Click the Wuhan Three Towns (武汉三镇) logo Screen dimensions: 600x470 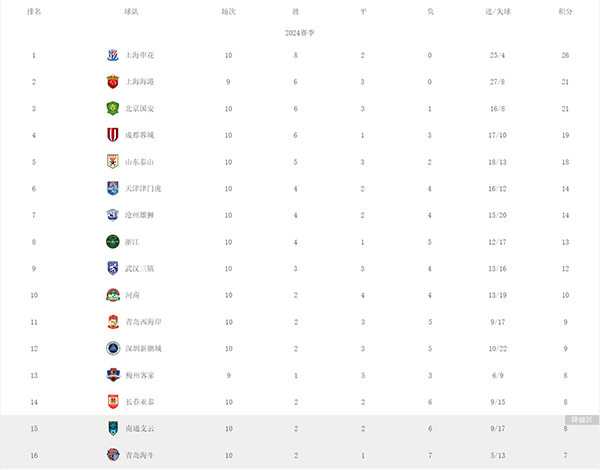(113, 268)
